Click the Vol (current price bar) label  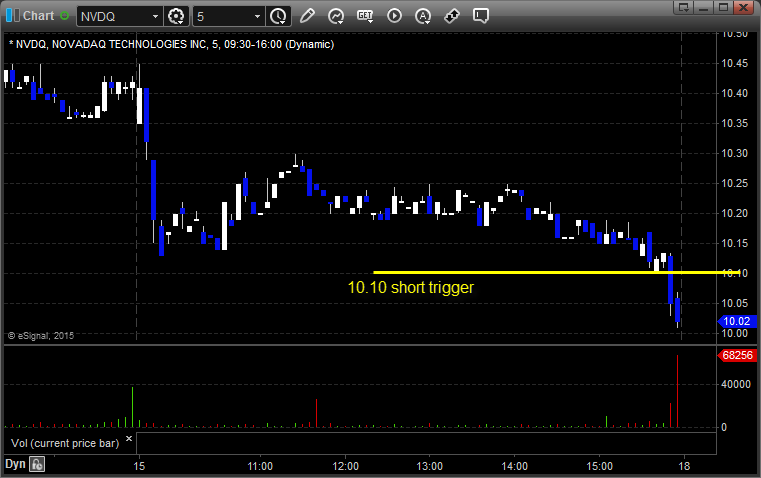pos(65,443)
